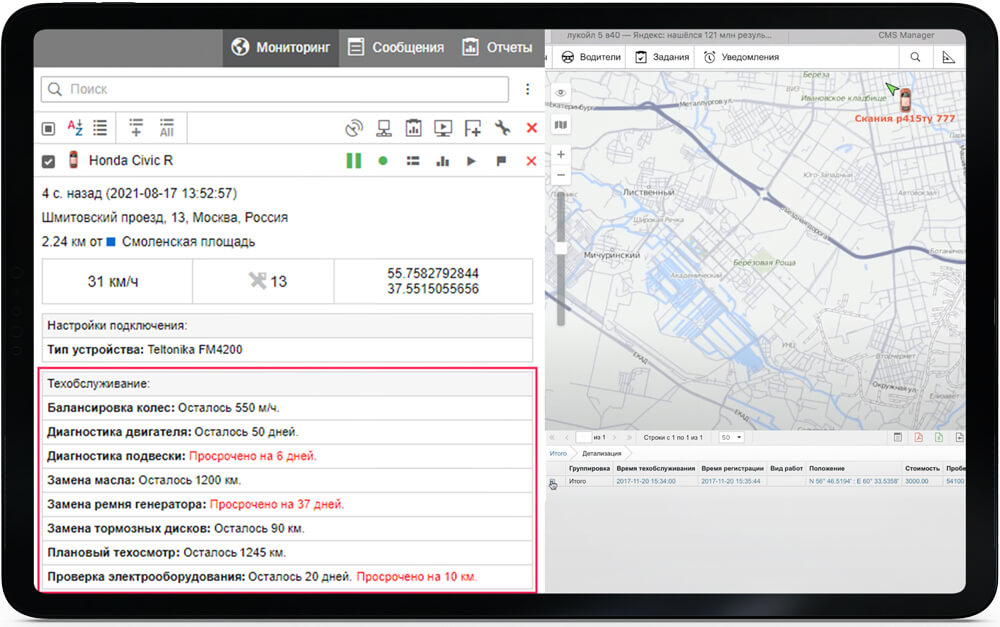The height and width of the screenshot is (627, 1000).
Task: Click the bar chart icon in Honda Civic R row
Action: (441, 161)
